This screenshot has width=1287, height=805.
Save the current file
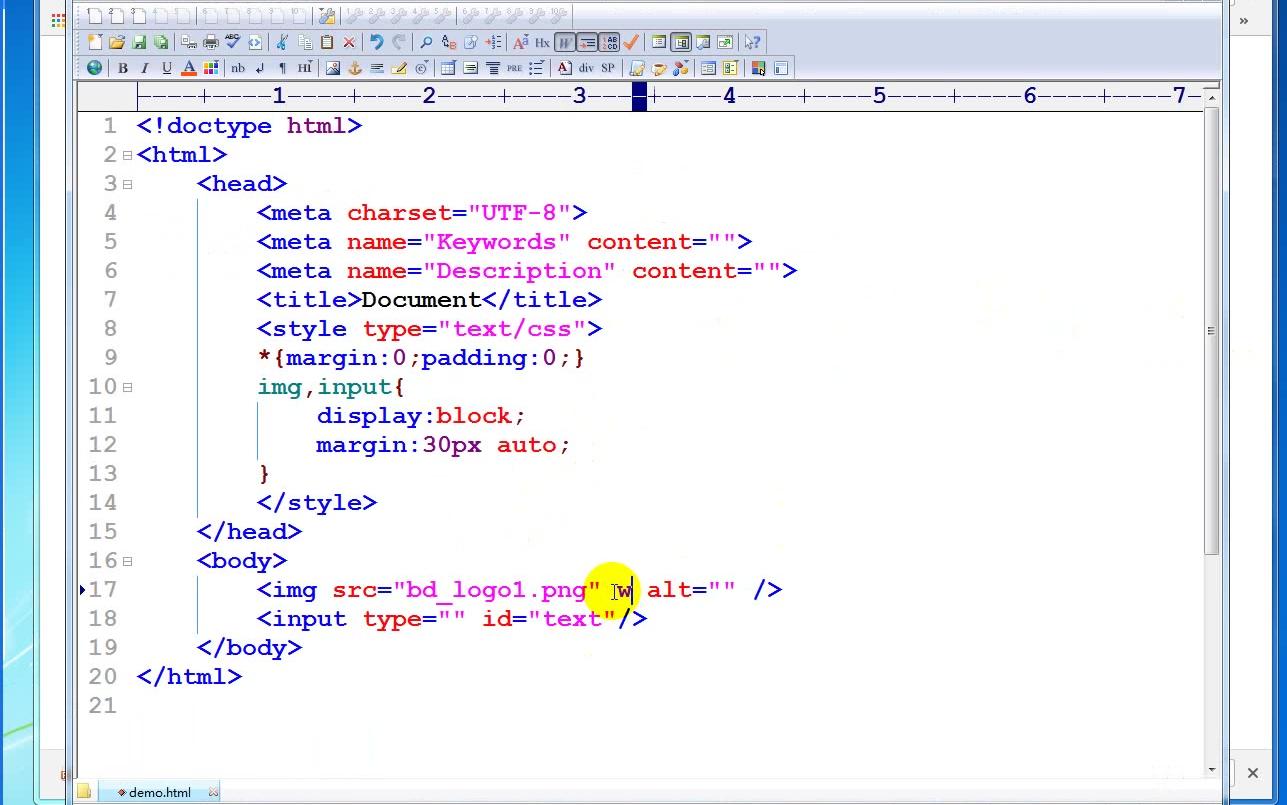click(x=139, y=42)
